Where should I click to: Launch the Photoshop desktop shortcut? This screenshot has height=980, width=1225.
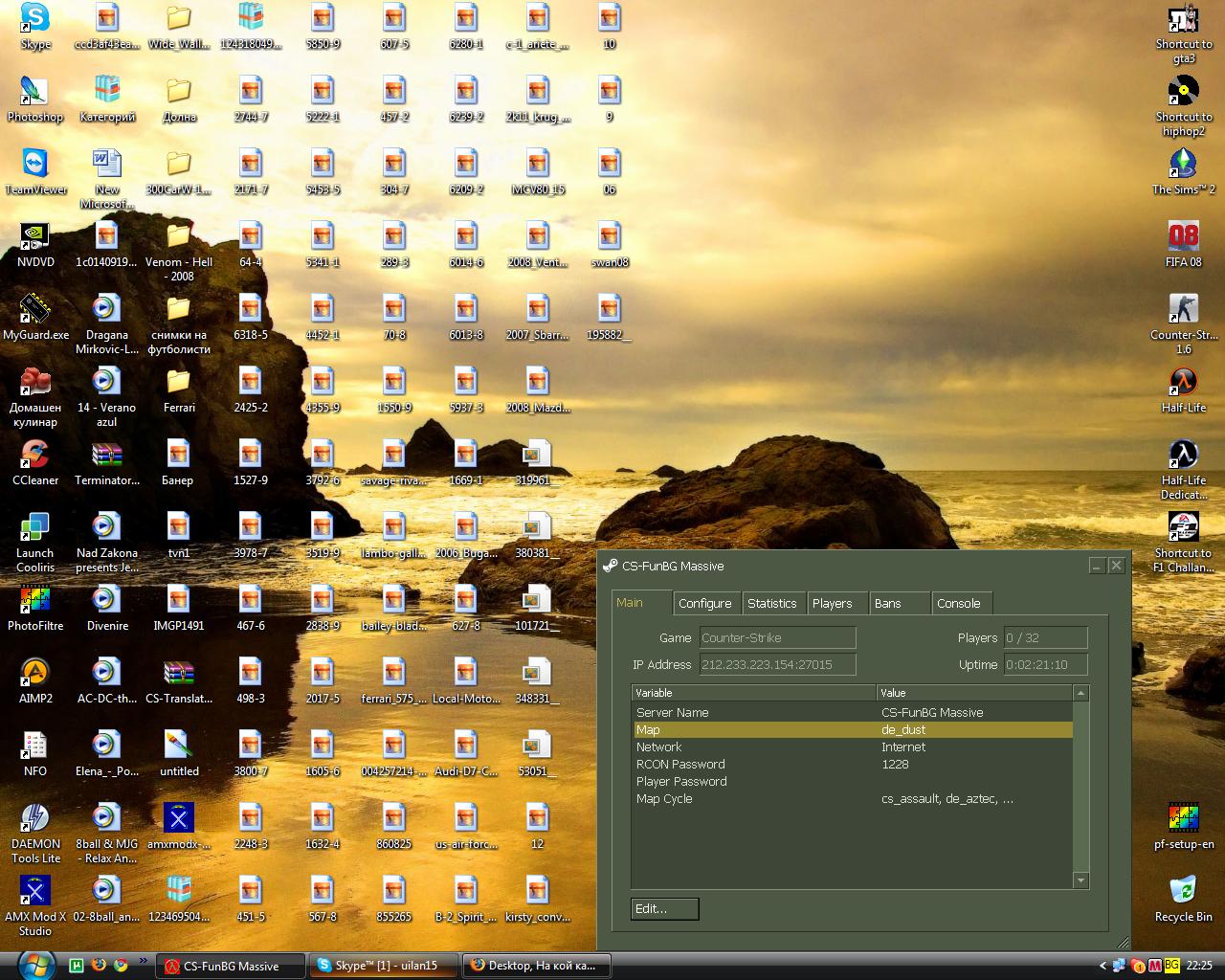[x=35, y=99]
